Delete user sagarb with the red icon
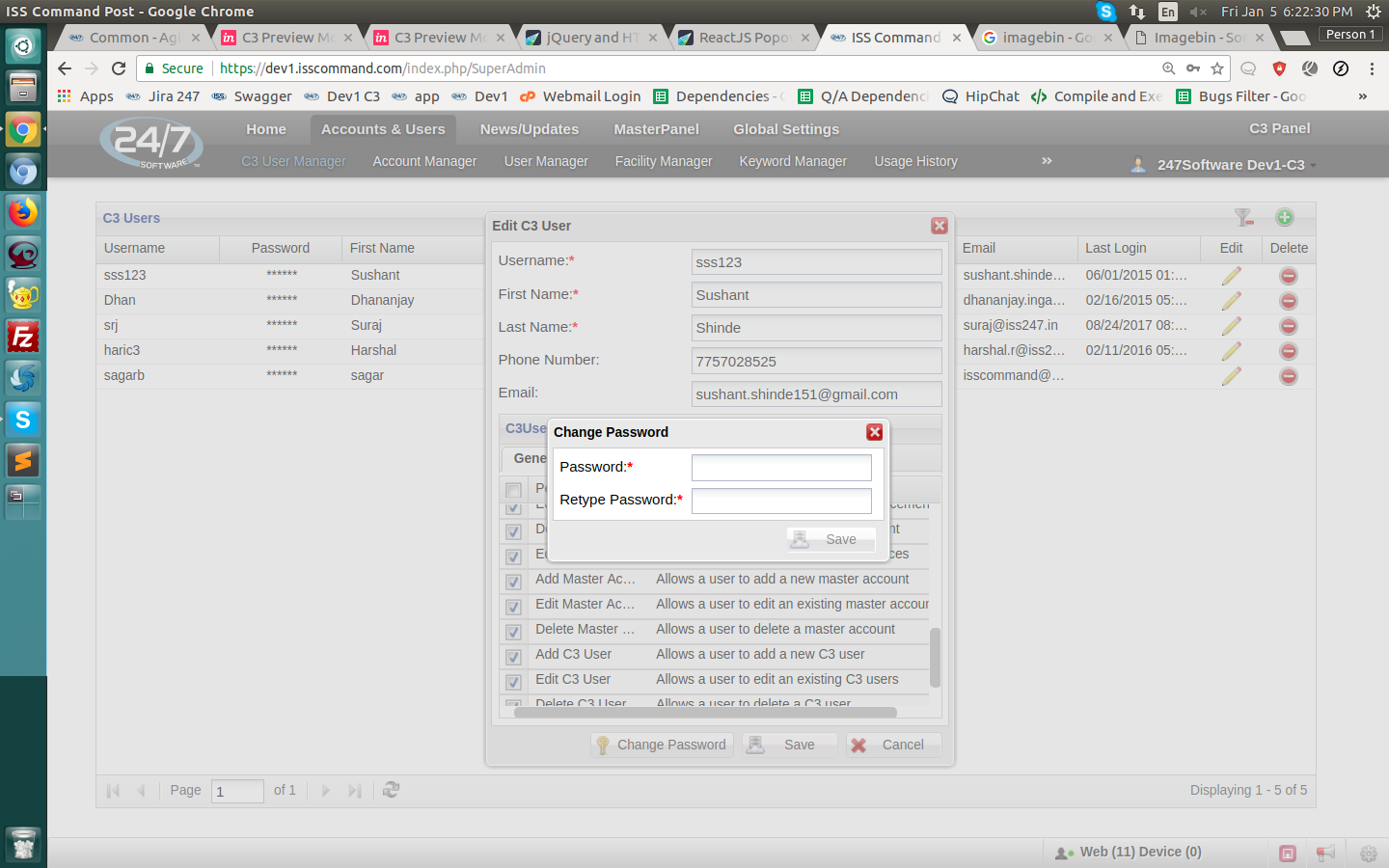1389x868 pixels. 1288,376
